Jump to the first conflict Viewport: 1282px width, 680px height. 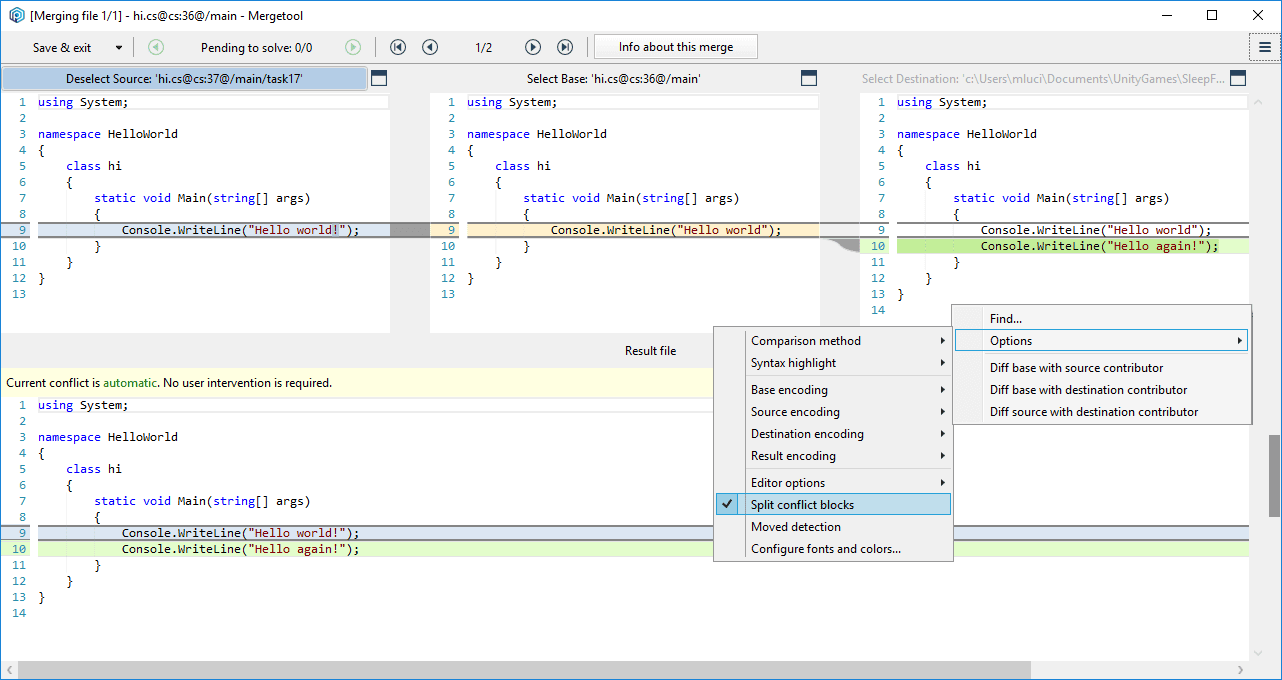point(398,47)
